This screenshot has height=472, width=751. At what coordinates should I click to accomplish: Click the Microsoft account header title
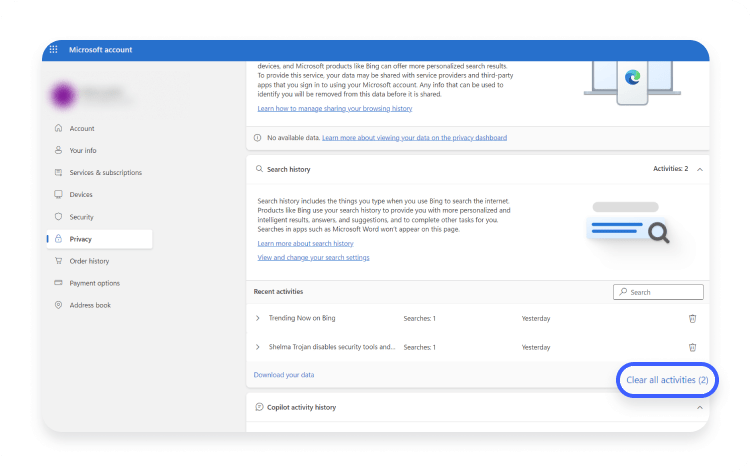pyautogui.click(x=101, y=49)
